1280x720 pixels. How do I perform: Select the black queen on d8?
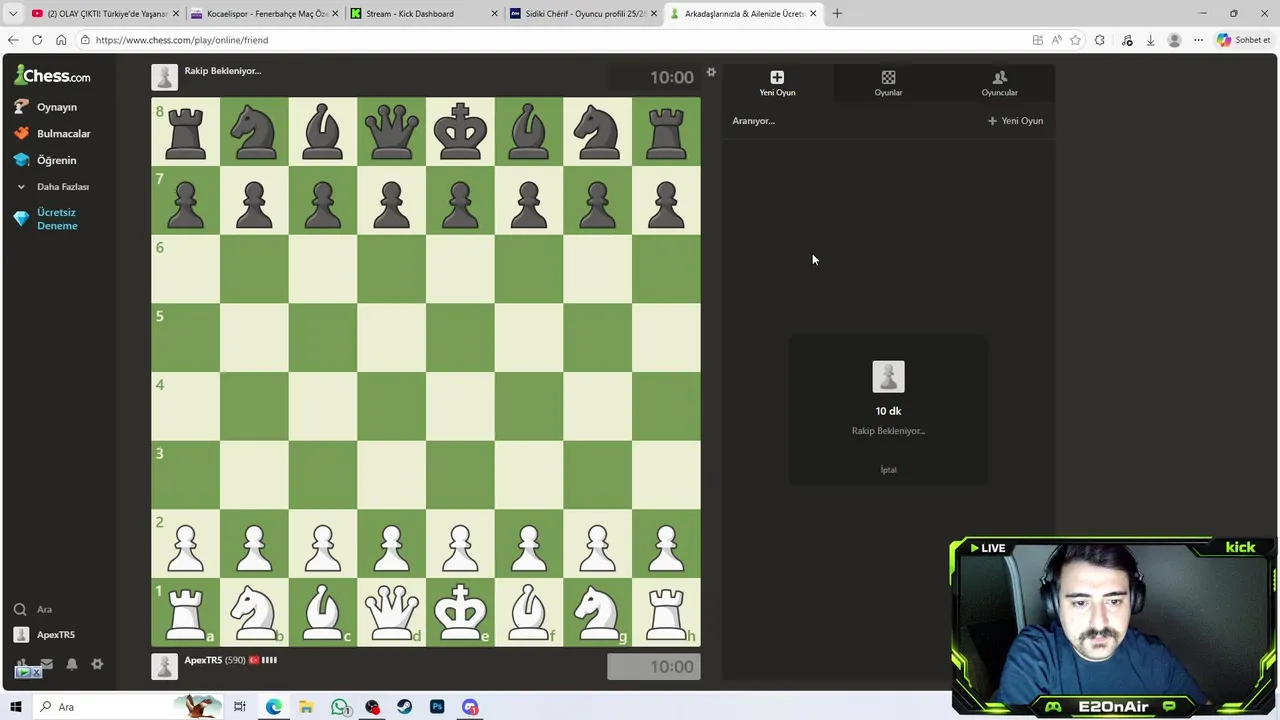click(x=391, y=131)
